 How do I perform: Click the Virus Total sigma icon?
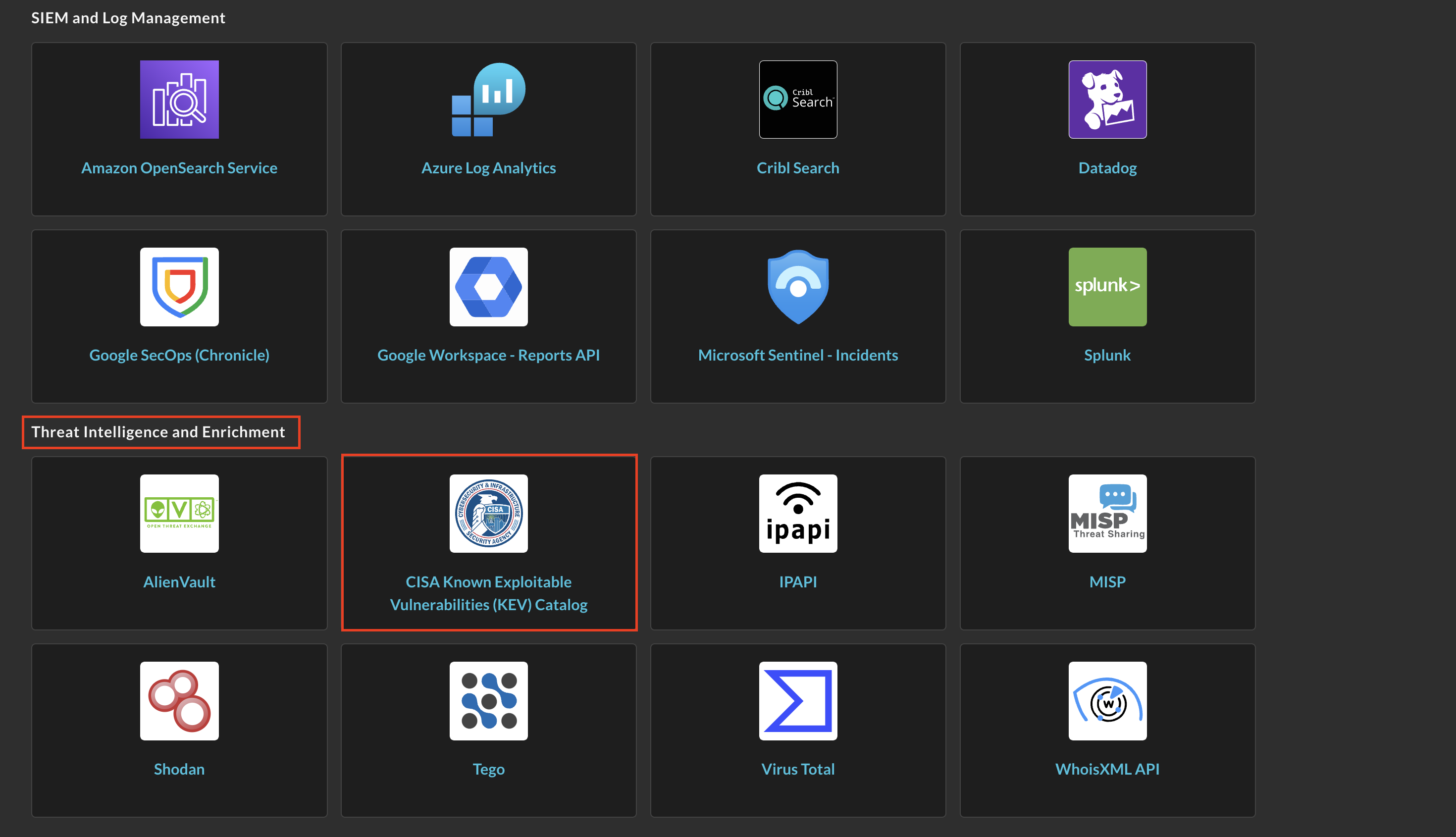point(798,701)
